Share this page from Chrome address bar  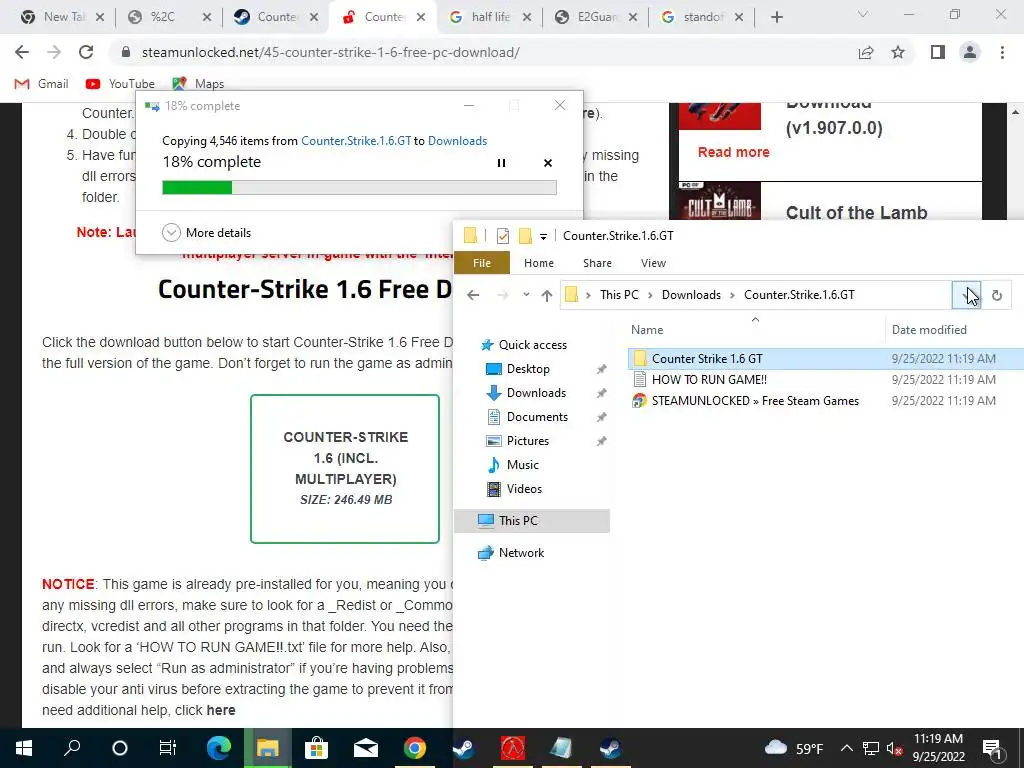coord(865,52)
